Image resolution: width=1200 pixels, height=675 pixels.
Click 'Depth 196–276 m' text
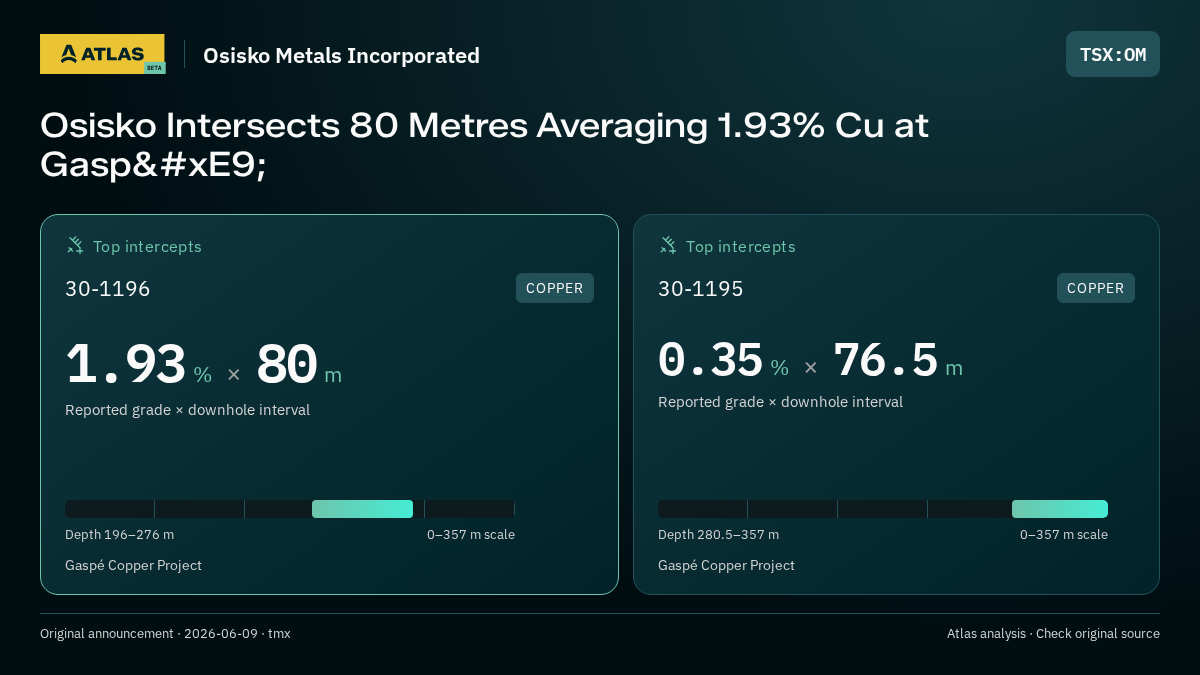(x=119, y=535)
